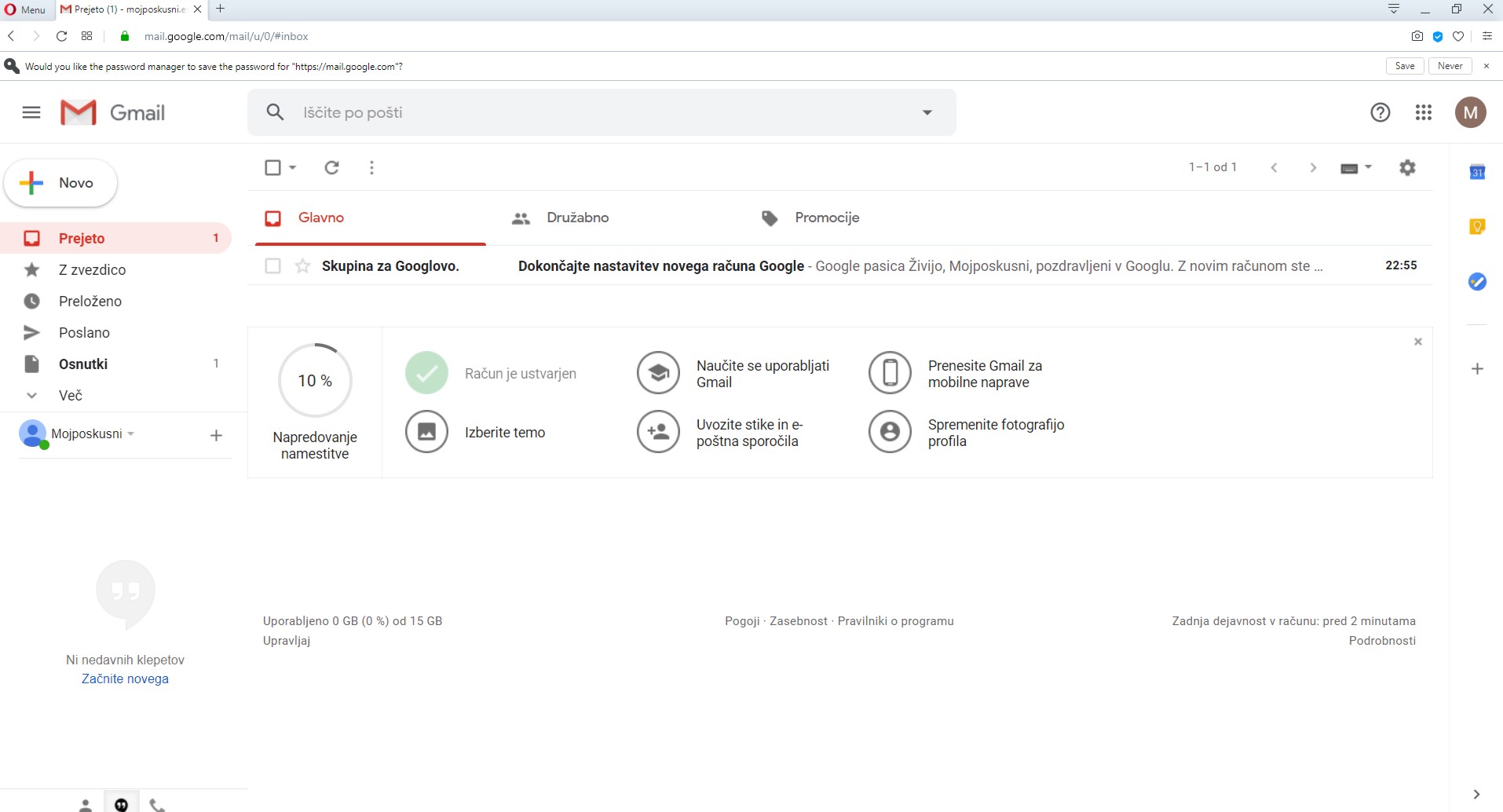Image resolution: width=1503 pixels, height=812 pixels.
Task: Refresh the inbox with the reload icon
Action: tap(331, 167)
